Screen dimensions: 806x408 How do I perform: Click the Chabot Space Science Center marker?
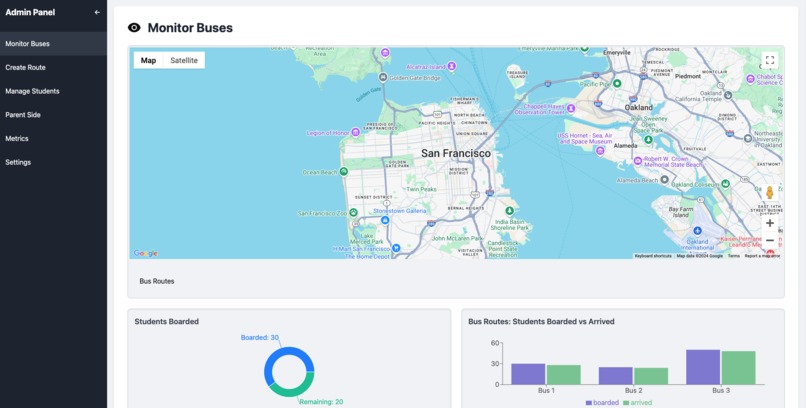750,79
